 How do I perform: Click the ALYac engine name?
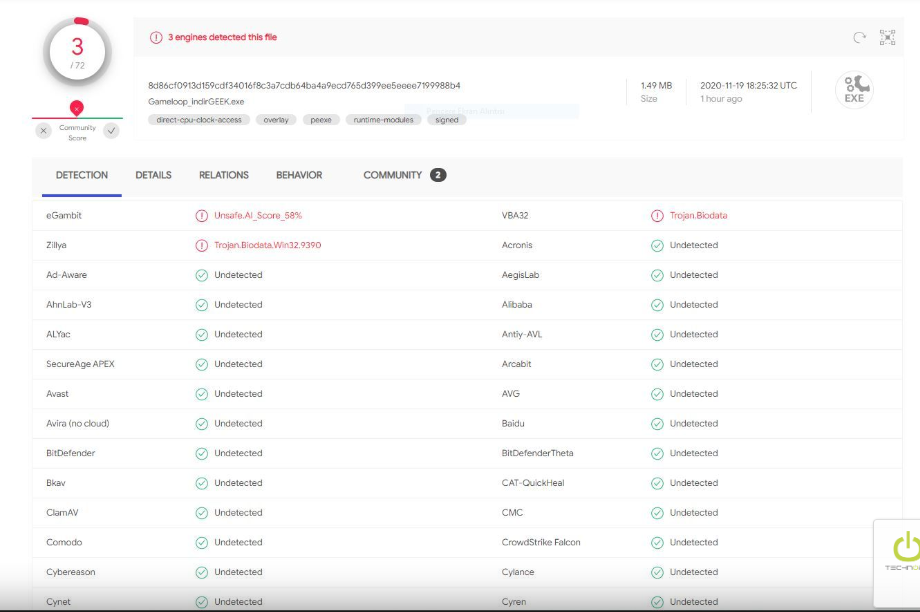(58, 334)
